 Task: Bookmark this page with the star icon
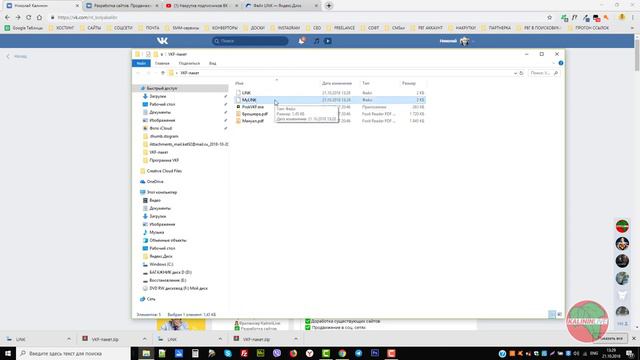coord(549,18)
